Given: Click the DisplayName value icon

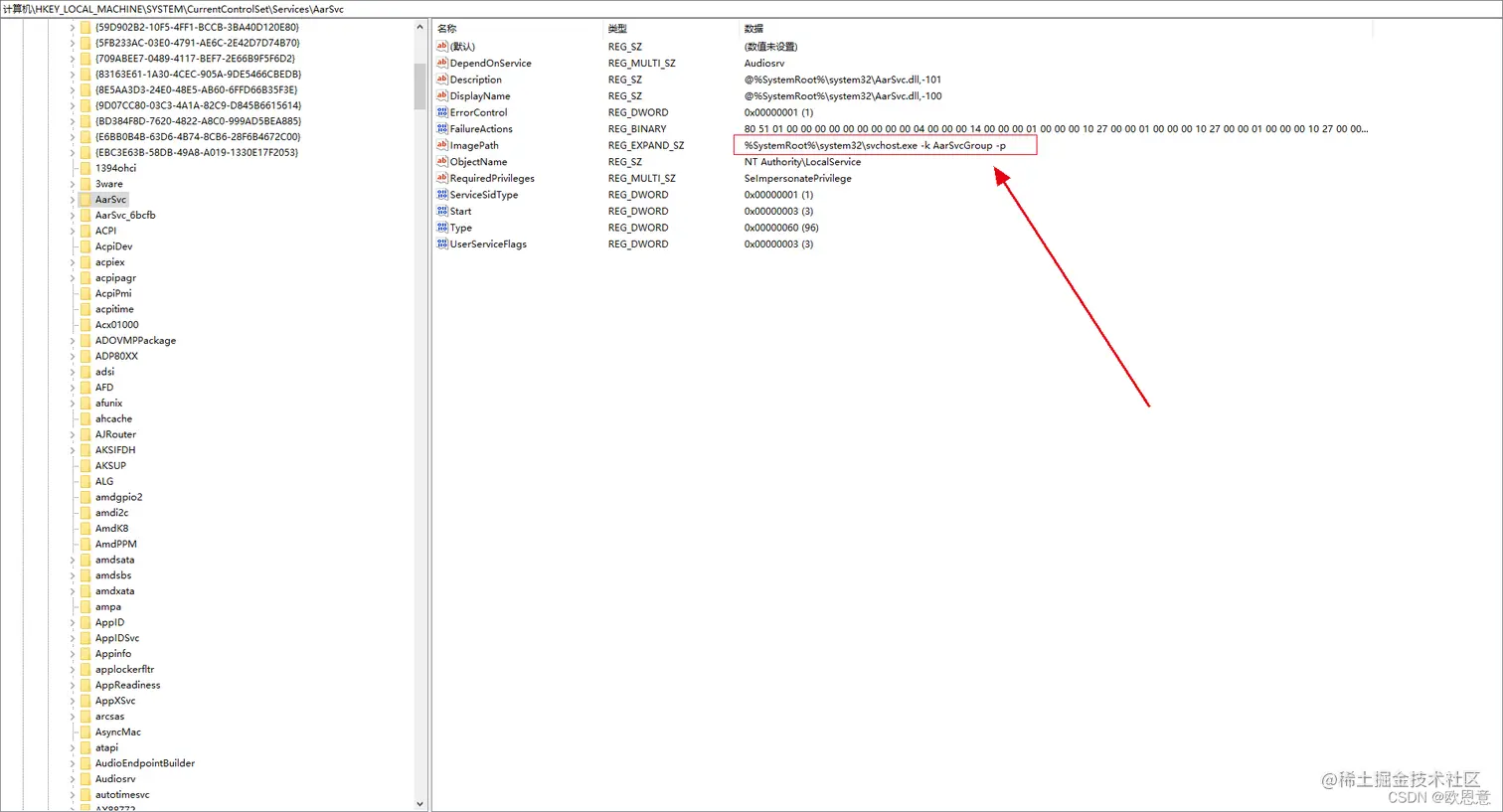Looking at the screenshot, I should tap(442, 95).
